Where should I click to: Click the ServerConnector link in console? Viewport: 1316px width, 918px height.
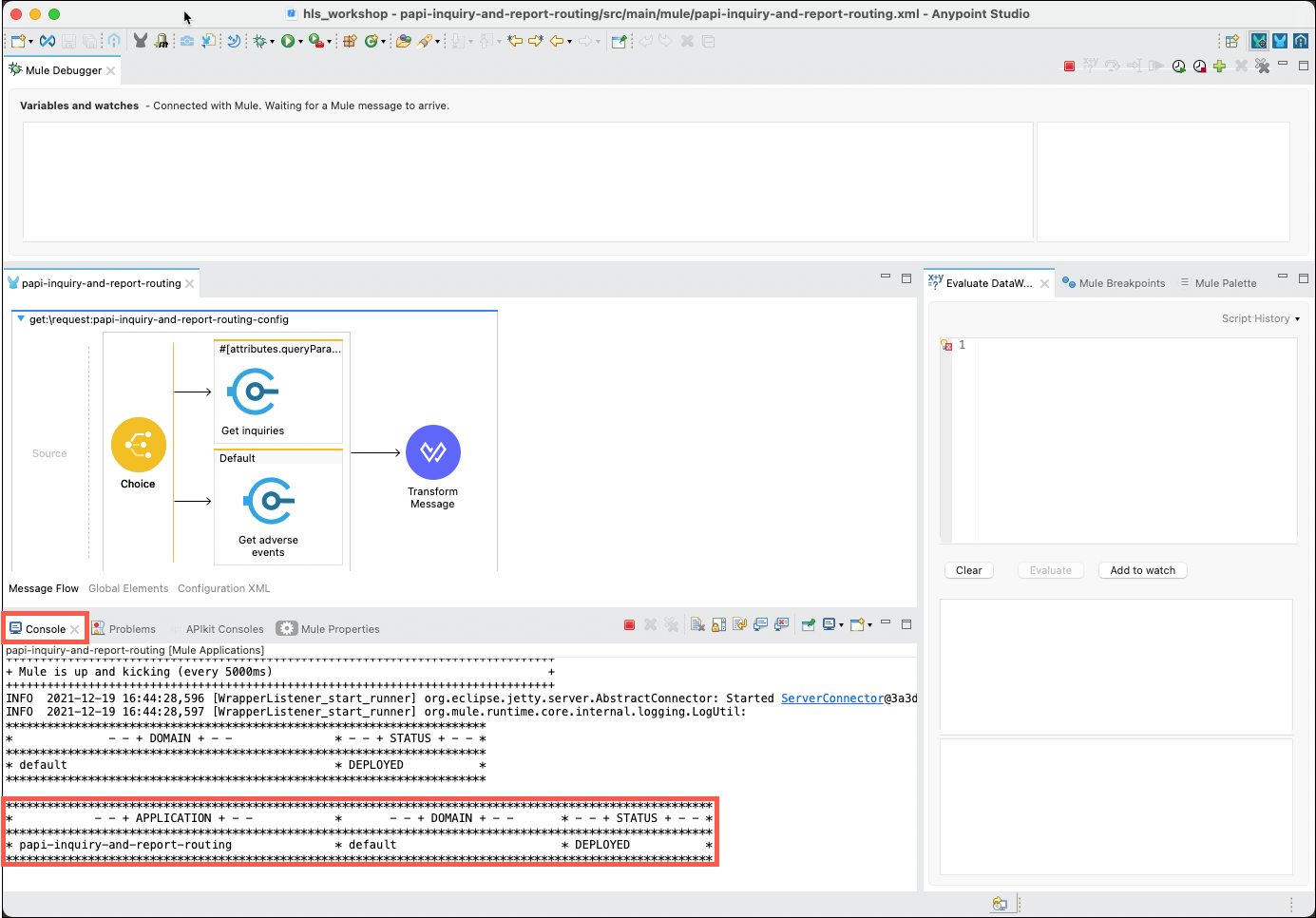[832, 698]
